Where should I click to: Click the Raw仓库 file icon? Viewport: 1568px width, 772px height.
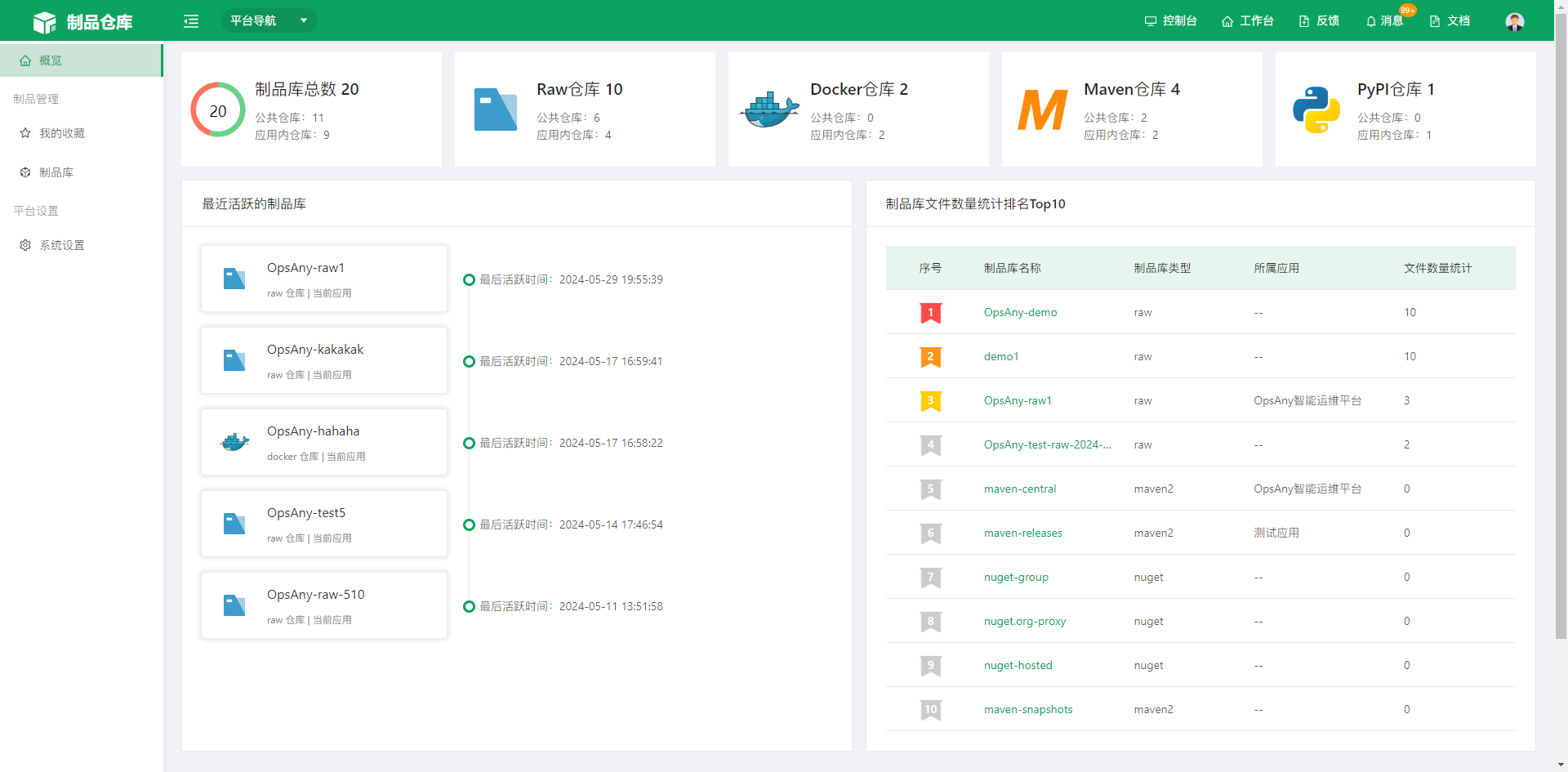coord(495,109)
